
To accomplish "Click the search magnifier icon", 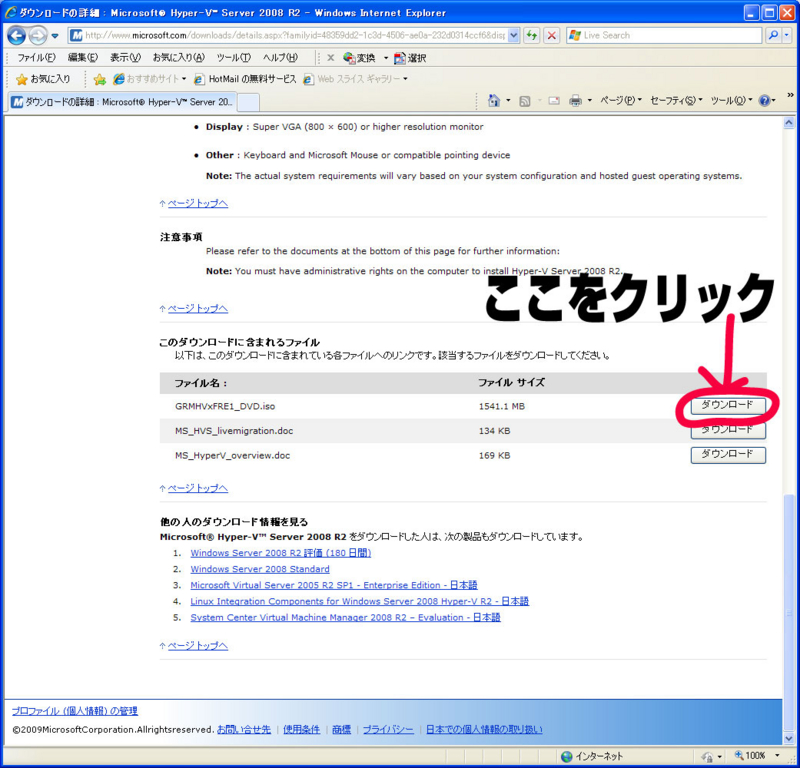I will tap(772, 35).
